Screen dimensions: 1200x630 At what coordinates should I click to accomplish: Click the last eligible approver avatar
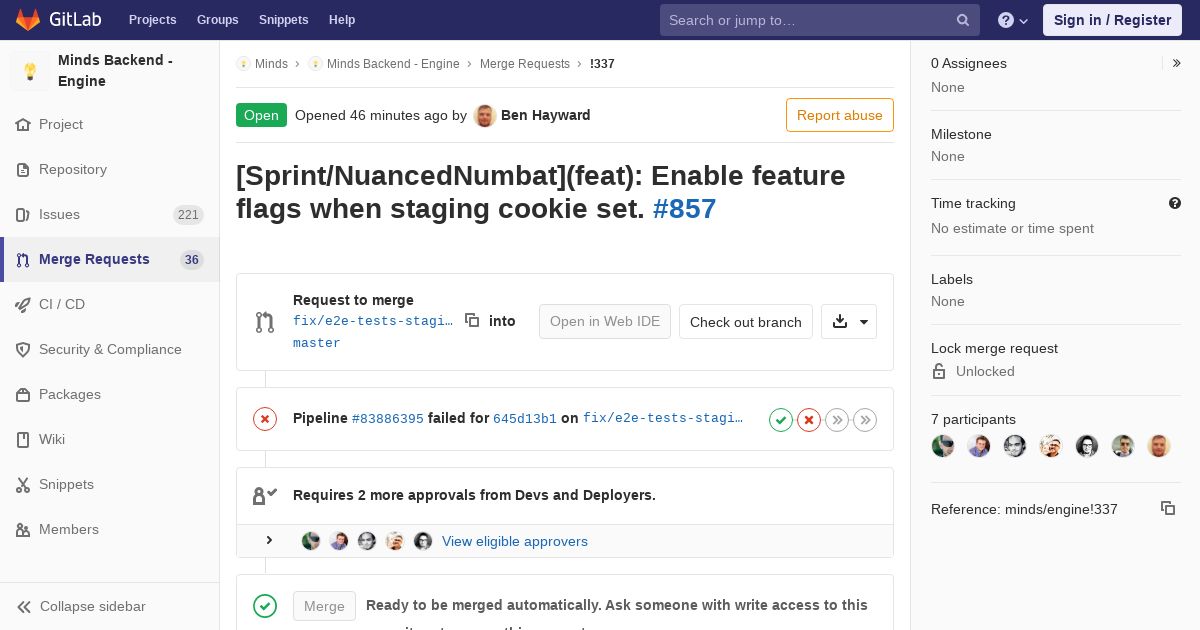[x=423, y=541]
